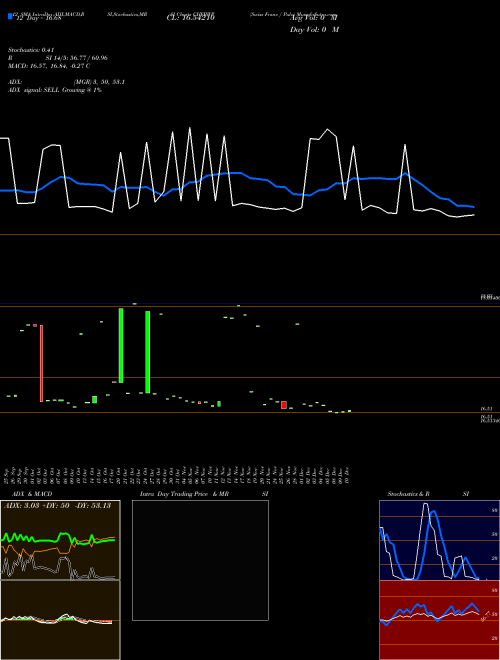
Task: Click the 'Avg Vol: 0 M' label
Action: pos(313,18)
